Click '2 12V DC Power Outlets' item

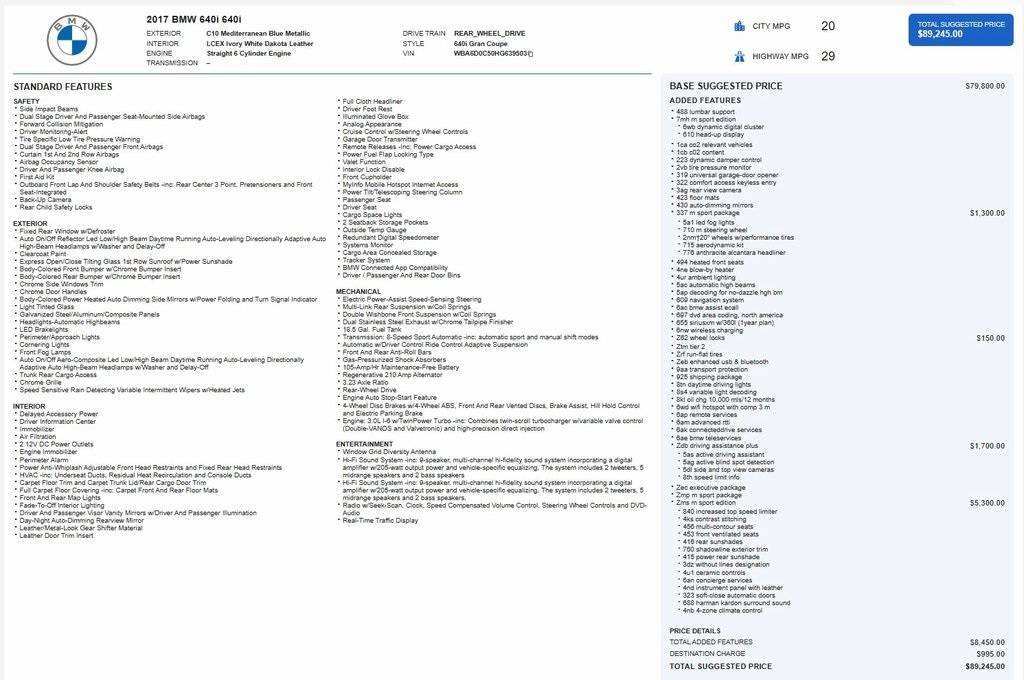(x=56, y=444)
